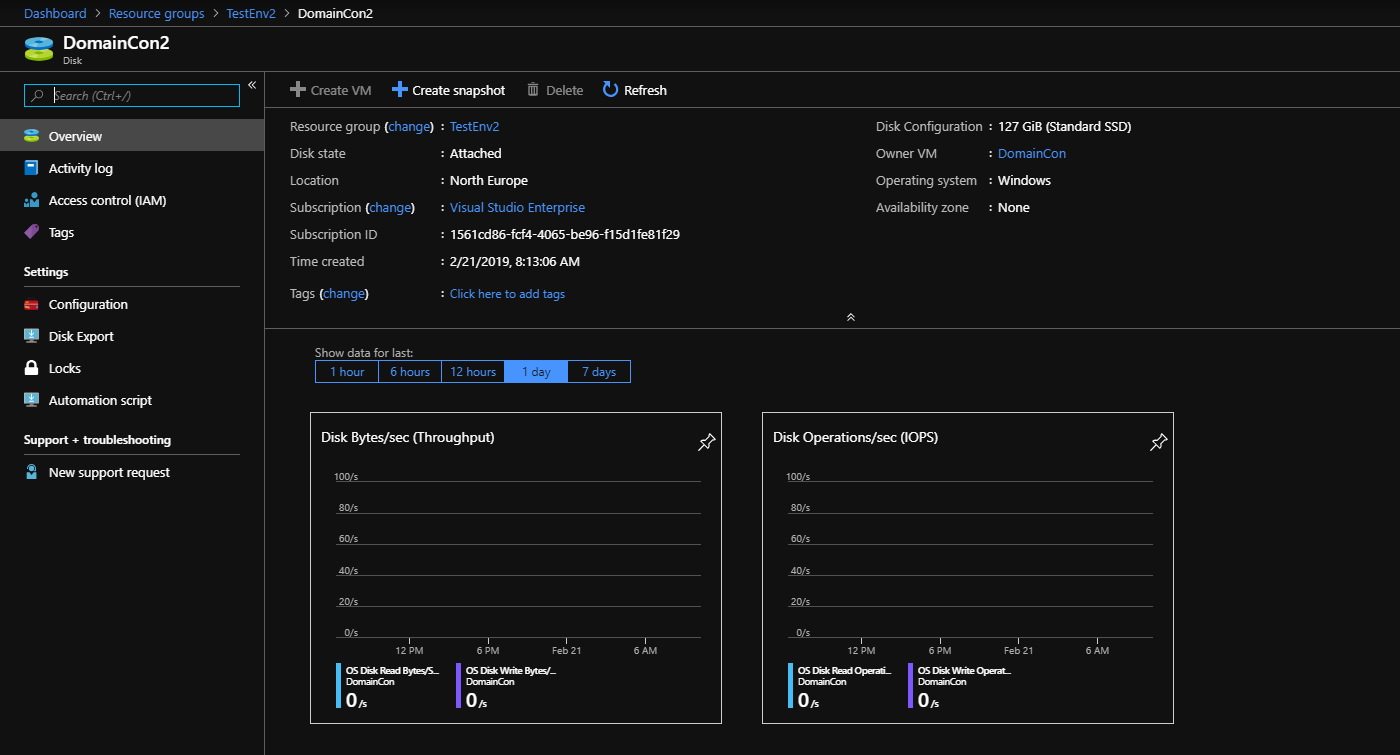Click the OS Disk Write Operations legend entry
1400x755 pixels.
(961, 686)
